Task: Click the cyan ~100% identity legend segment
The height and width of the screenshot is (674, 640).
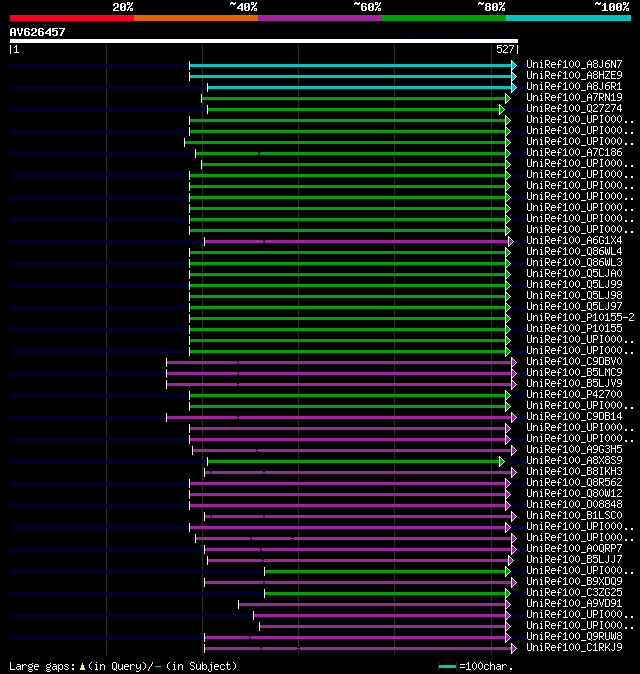Action: point(568,18)
